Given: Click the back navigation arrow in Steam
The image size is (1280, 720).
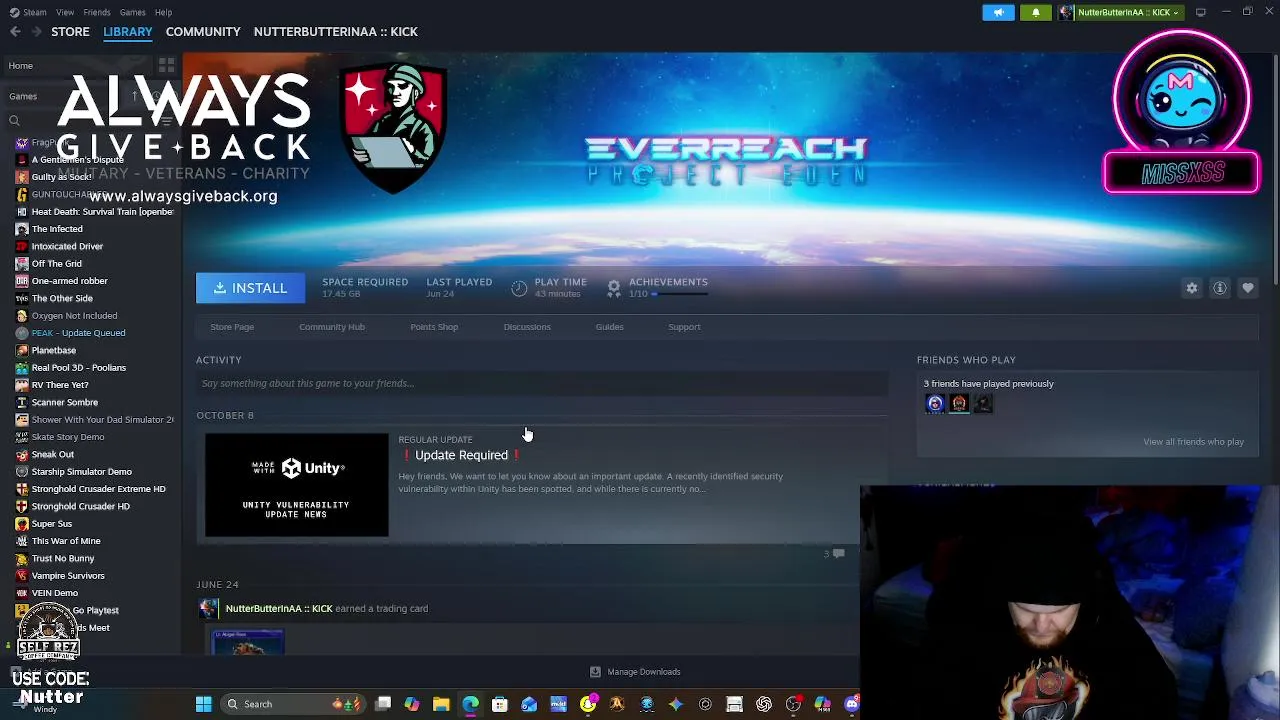Looking at the screenshot, I should 15,32.
